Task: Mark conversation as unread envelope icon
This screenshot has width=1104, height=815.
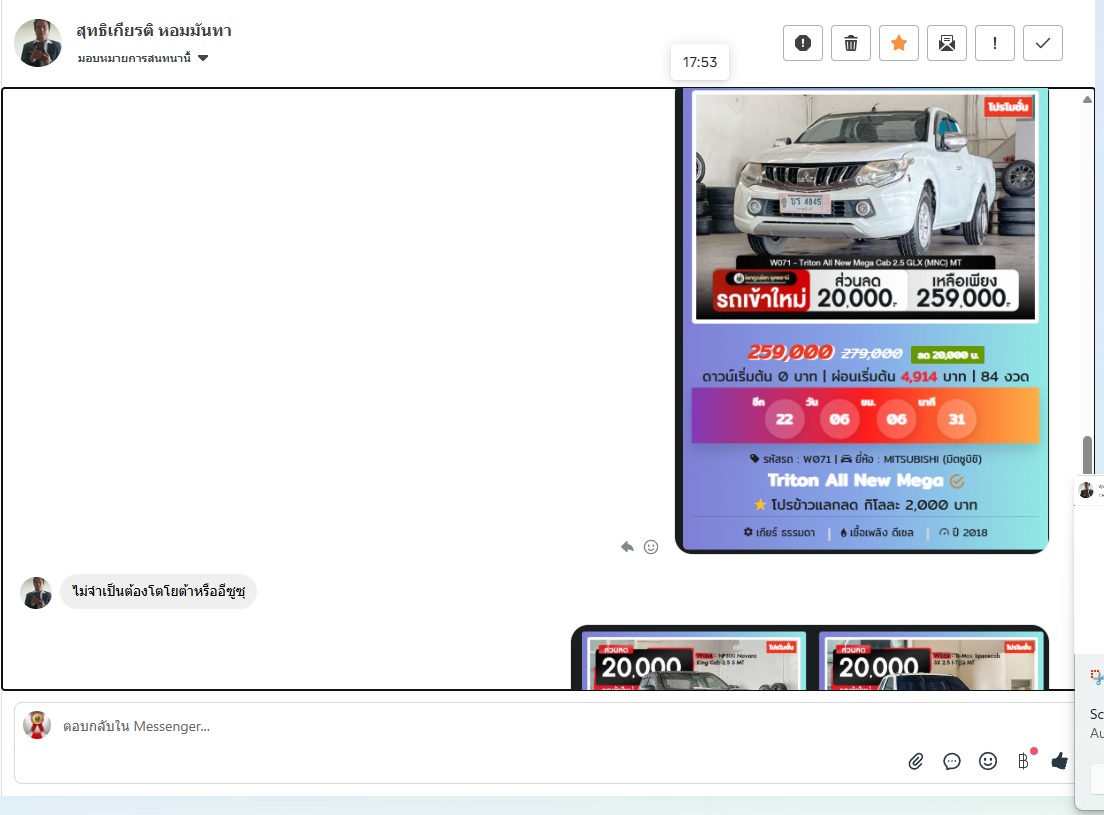Action: (x=946, y=43)
